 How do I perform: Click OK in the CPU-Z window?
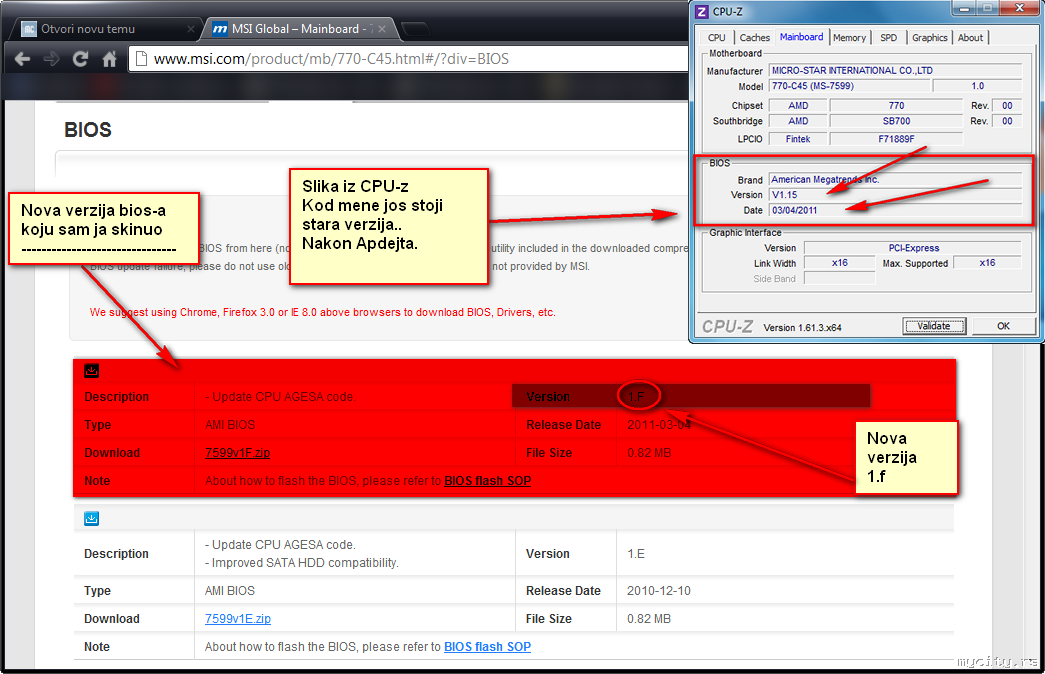tap(1003, 326)
